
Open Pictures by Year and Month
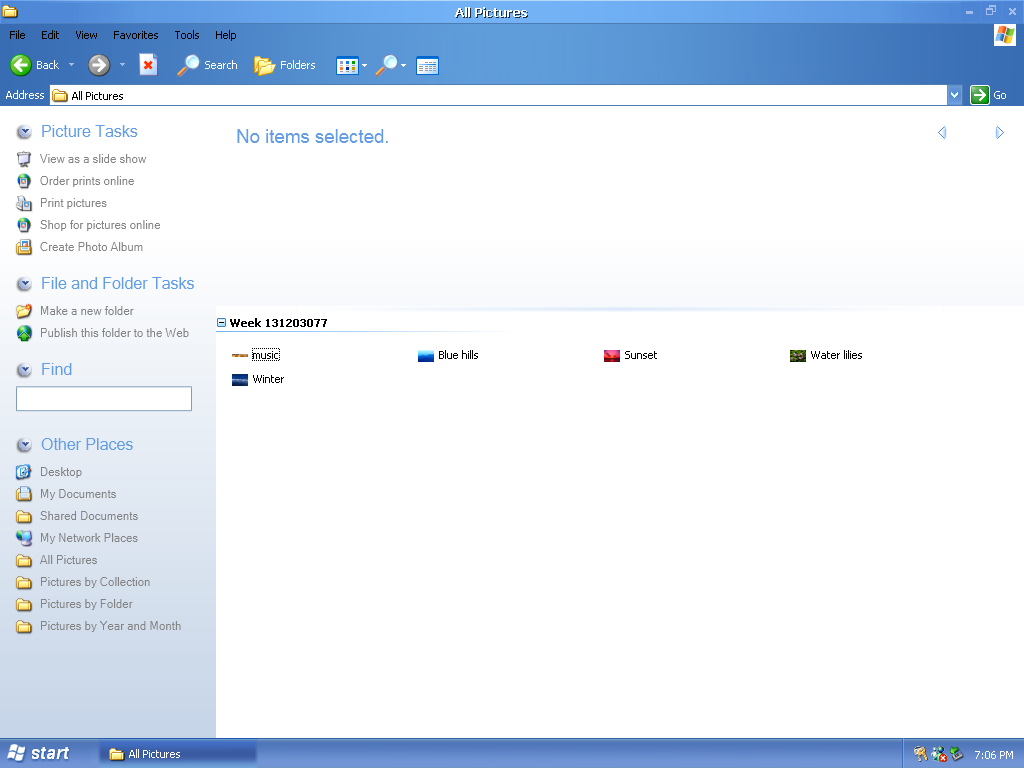pyautogui.click(x=110, y=626)
